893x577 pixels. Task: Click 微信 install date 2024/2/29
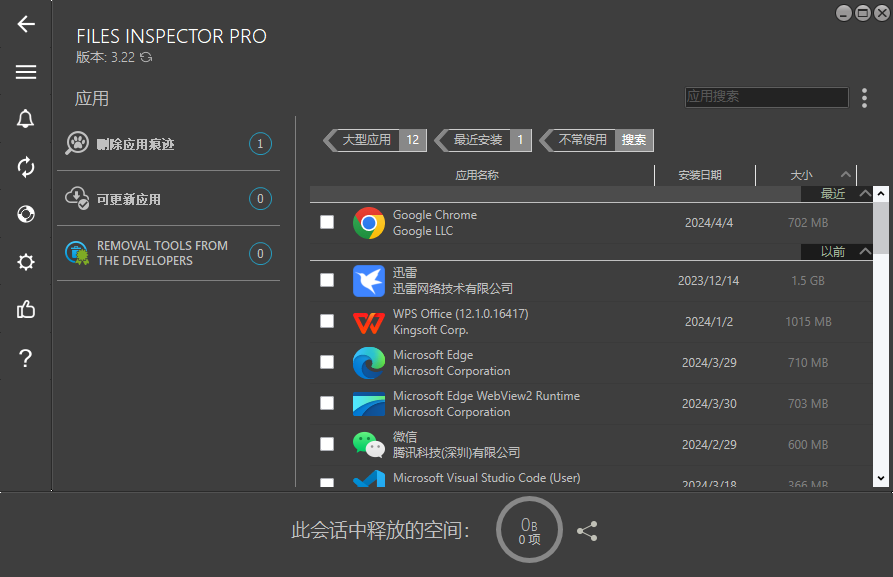pyautogui.click(x=709, y=445)
